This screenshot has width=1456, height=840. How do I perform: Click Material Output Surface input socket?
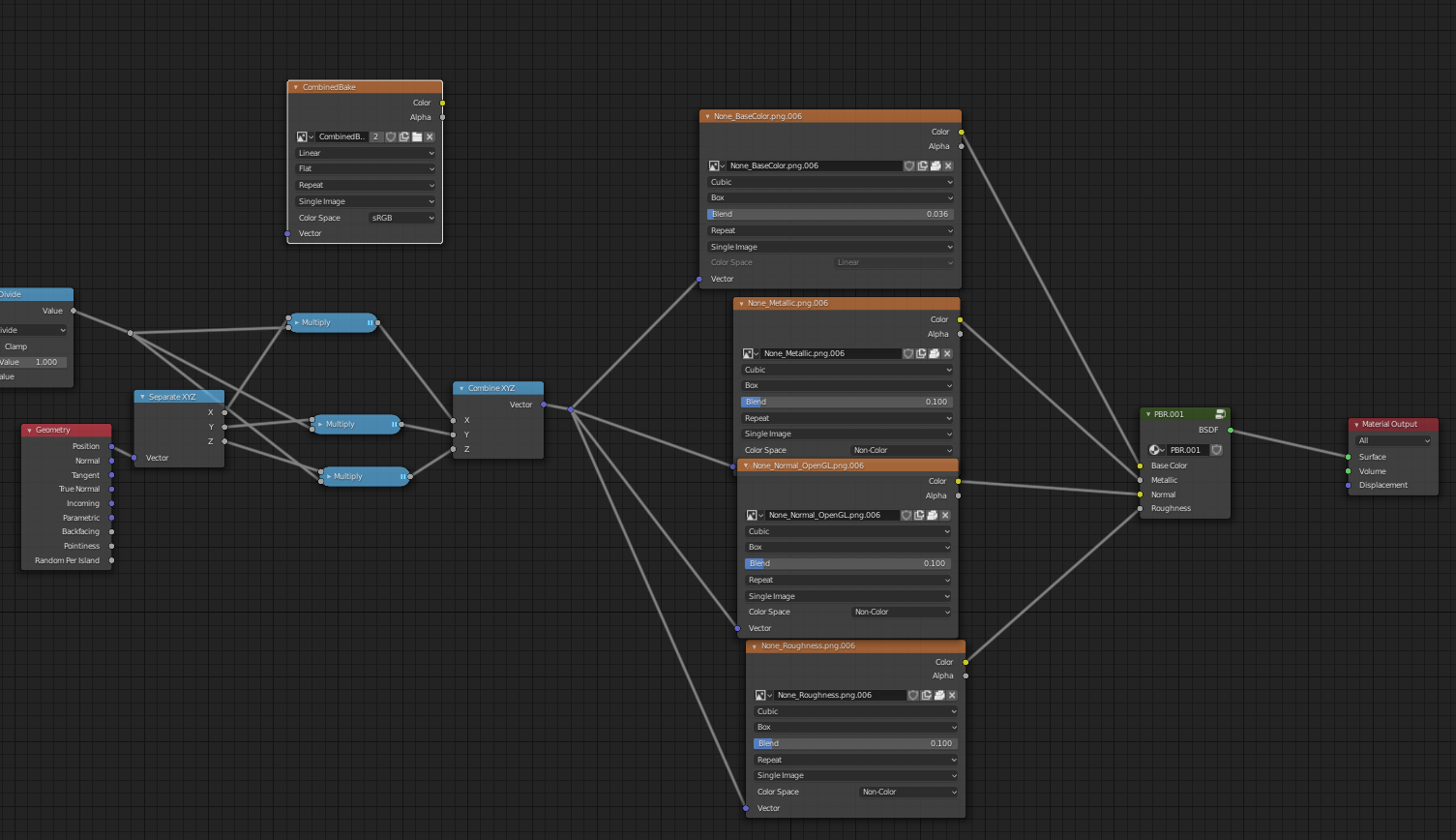[x=1349, y=457]
